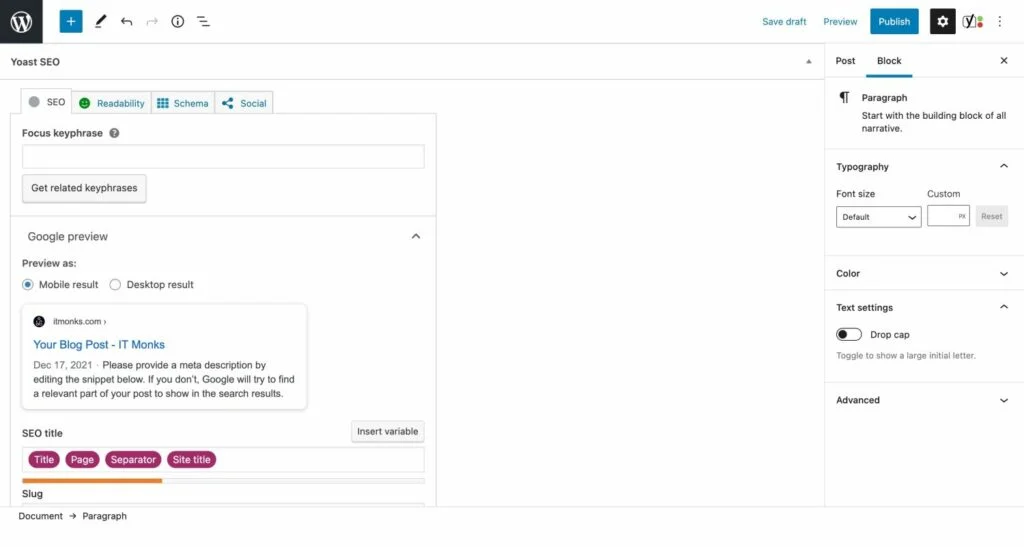Screen dimensions: 1024x547
Task: Click the Focus keyphrase help icon
Action: (114, 133)
